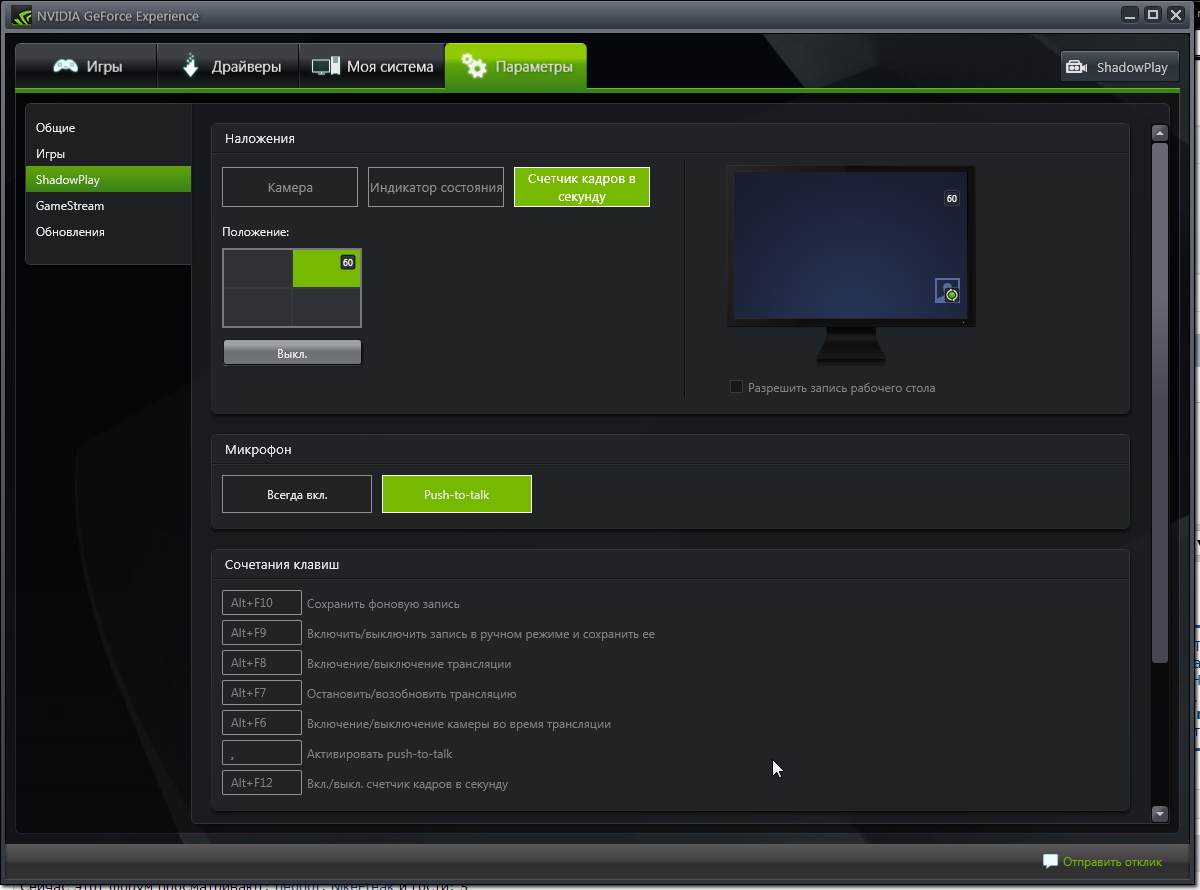Click the camera overlay icon in preview
This screenshot has height=890, width=1200.
coord(947,291)
